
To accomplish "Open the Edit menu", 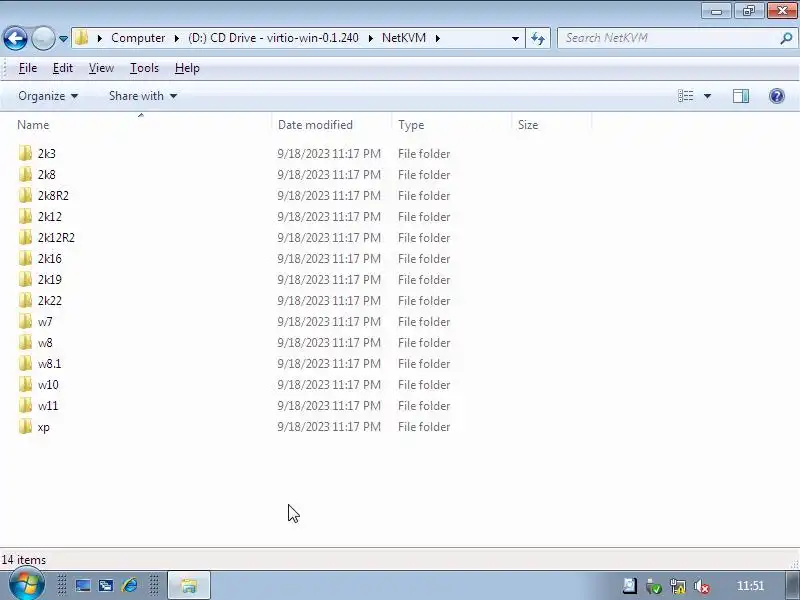I will (63, 68).
